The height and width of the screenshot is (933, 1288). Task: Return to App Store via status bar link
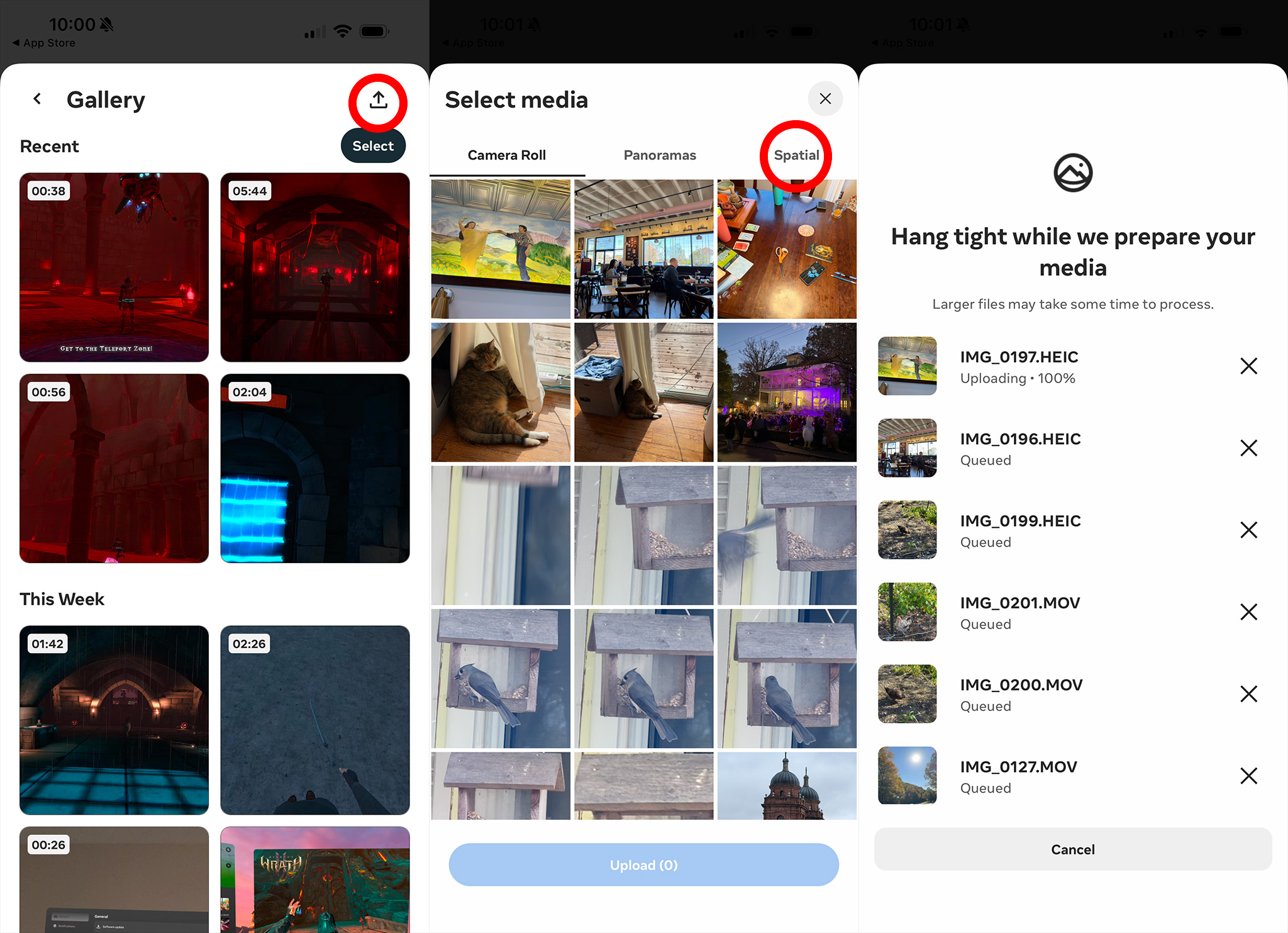click(44, 43)
